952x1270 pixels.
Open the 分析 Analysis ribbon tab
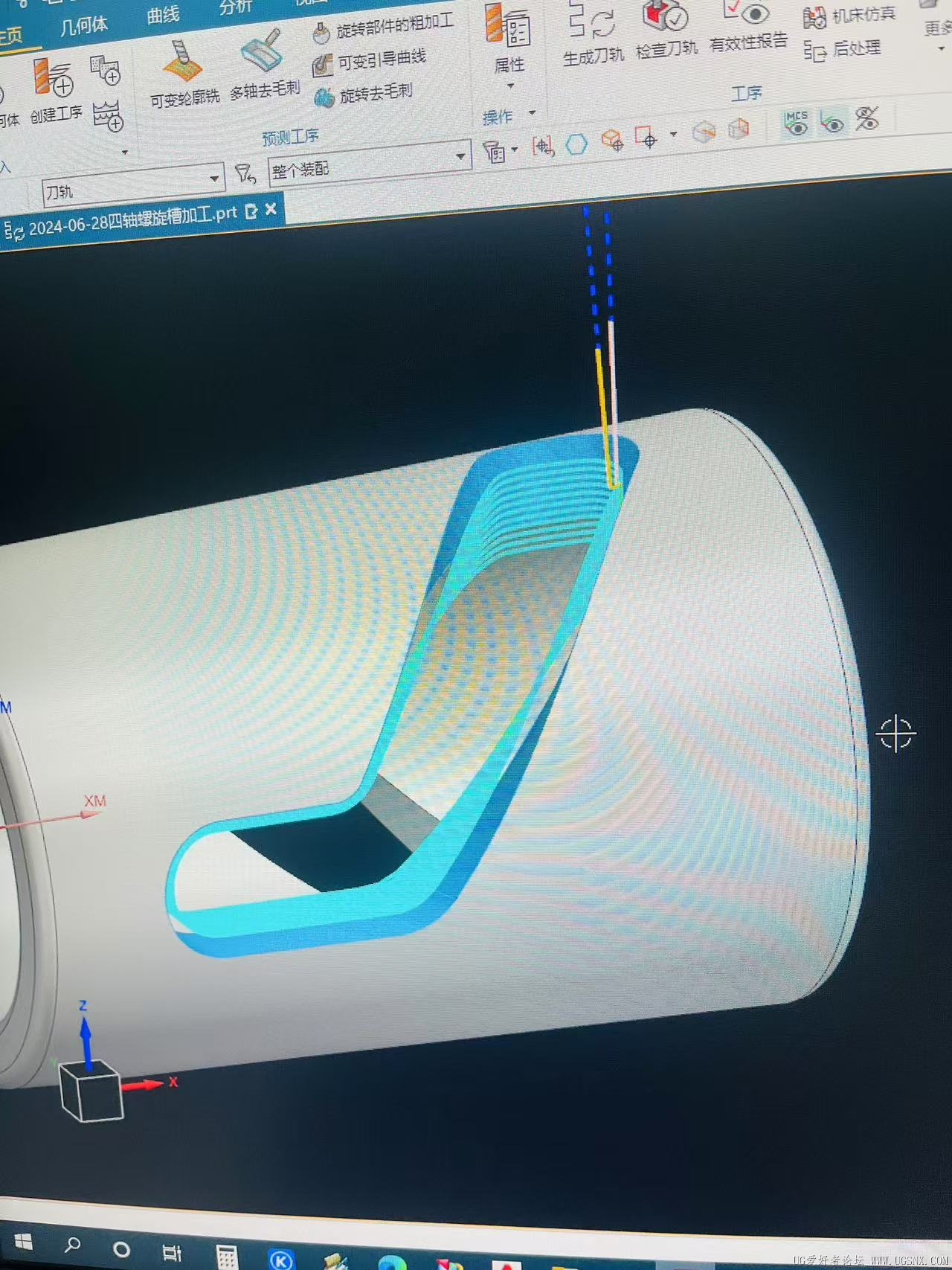pos(237,7)
